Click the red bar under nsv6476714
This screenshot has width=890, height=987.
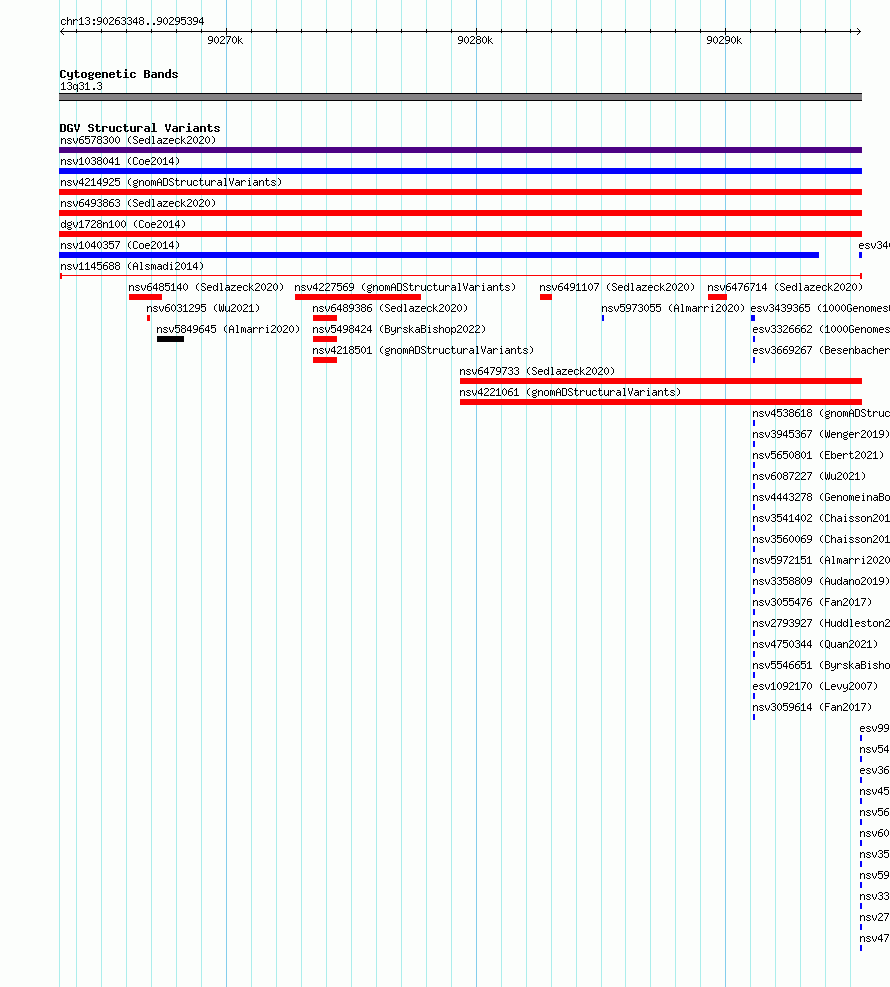718,297
